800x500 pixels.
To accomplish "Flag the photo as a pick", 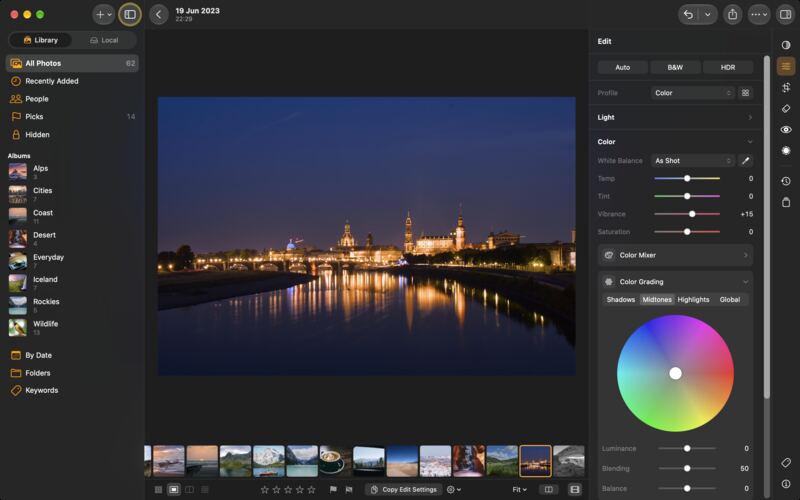I will click(x=333, y=490).
